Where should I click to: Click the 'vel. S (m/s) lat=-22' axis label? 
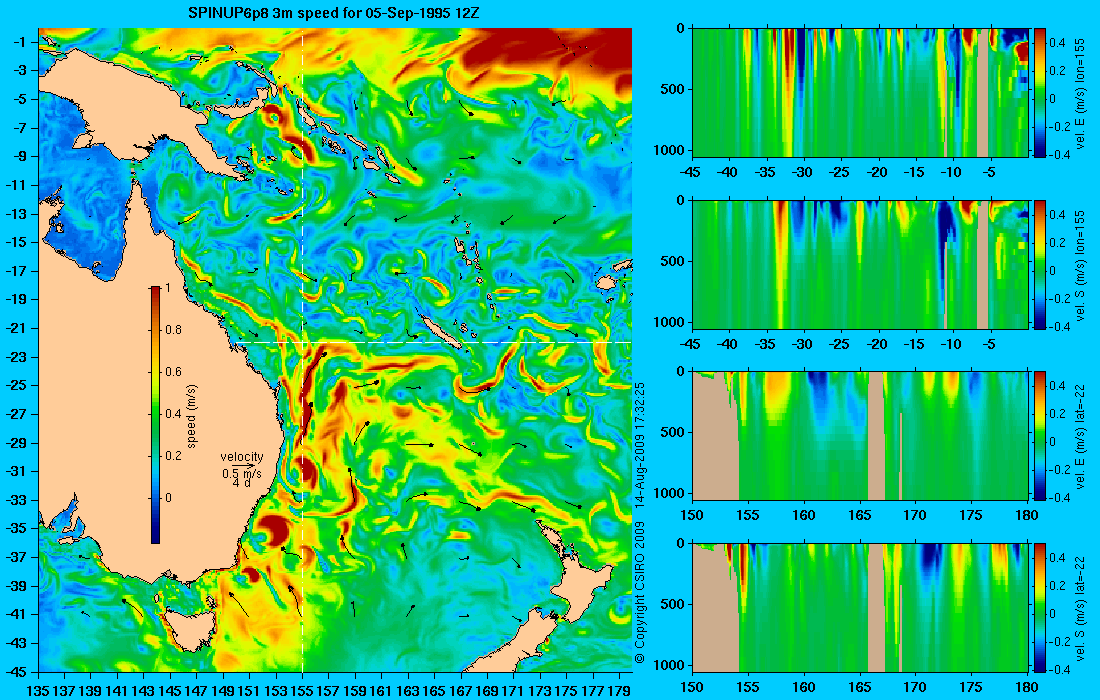click(1080, 607)
